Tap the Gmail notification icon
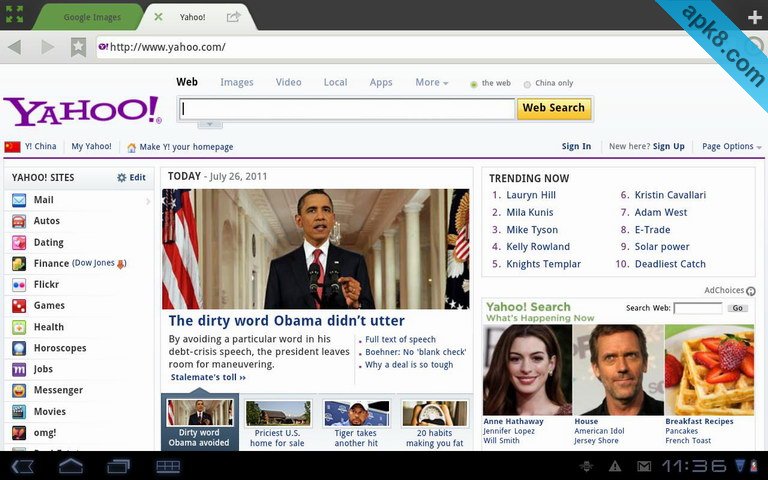The image size is (768, 480). [644, 466]
